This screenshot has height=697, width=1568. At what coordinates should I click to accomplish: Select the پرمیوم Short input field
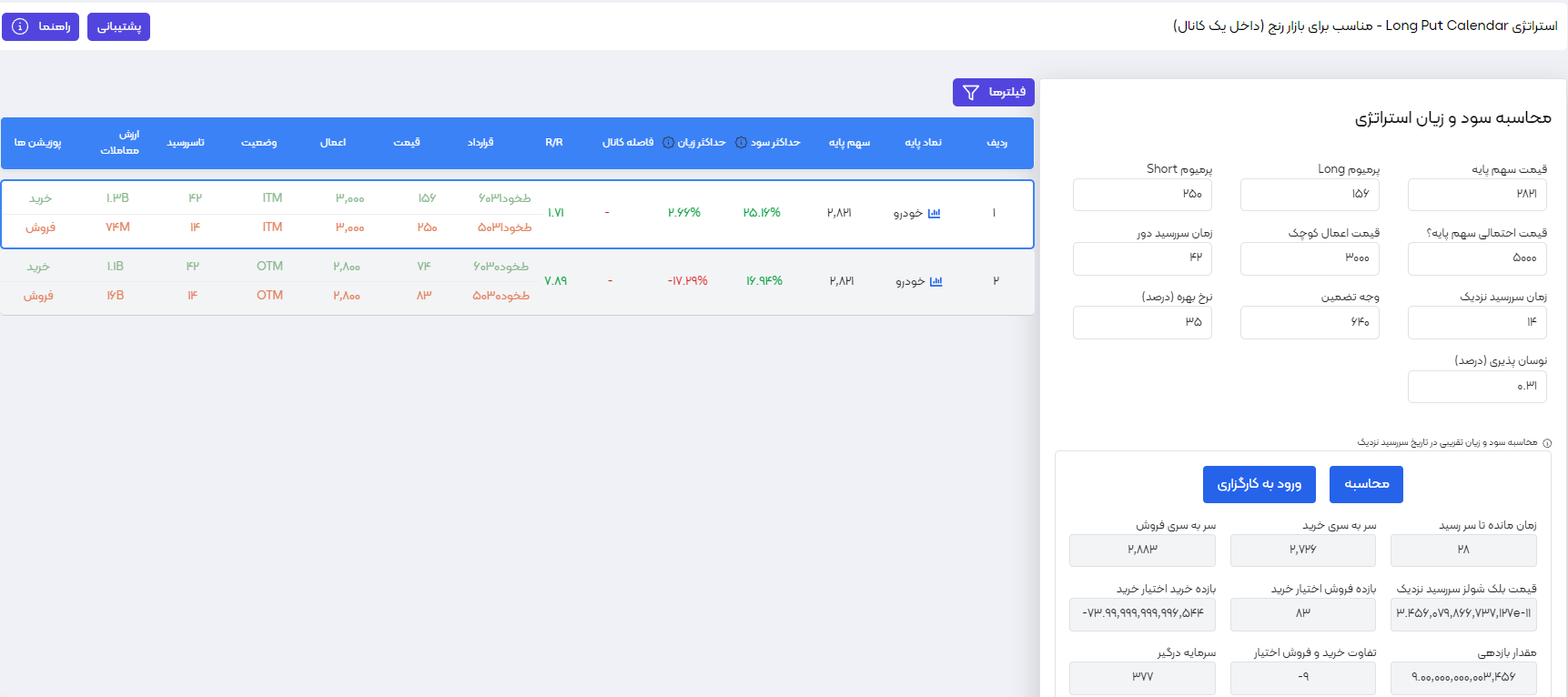(1141, 195)
